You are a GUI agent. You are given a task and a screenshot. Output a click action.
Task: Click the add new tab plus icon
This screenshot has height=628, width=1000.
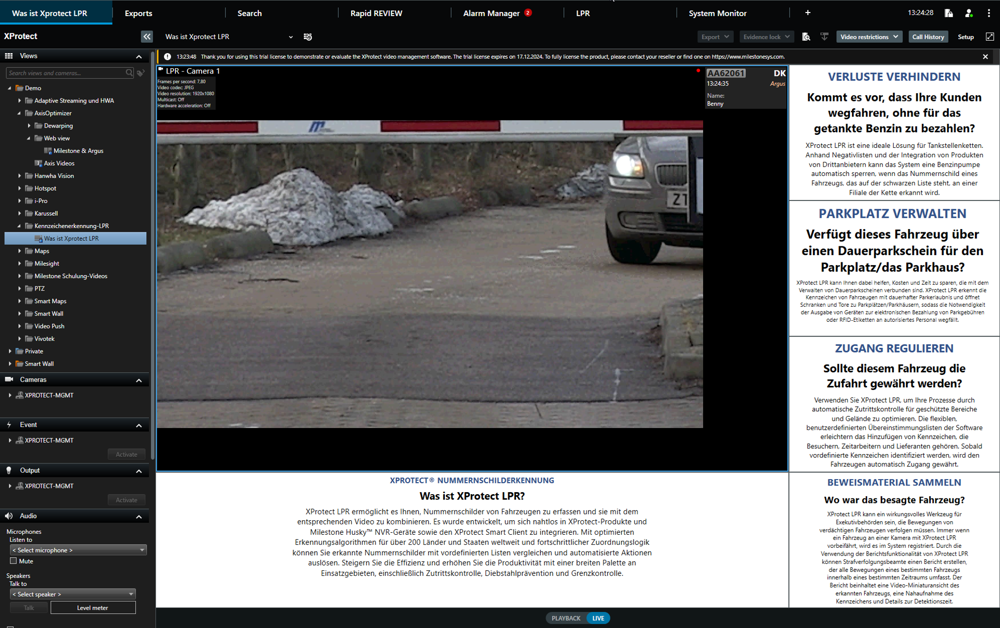coord(808,13)
